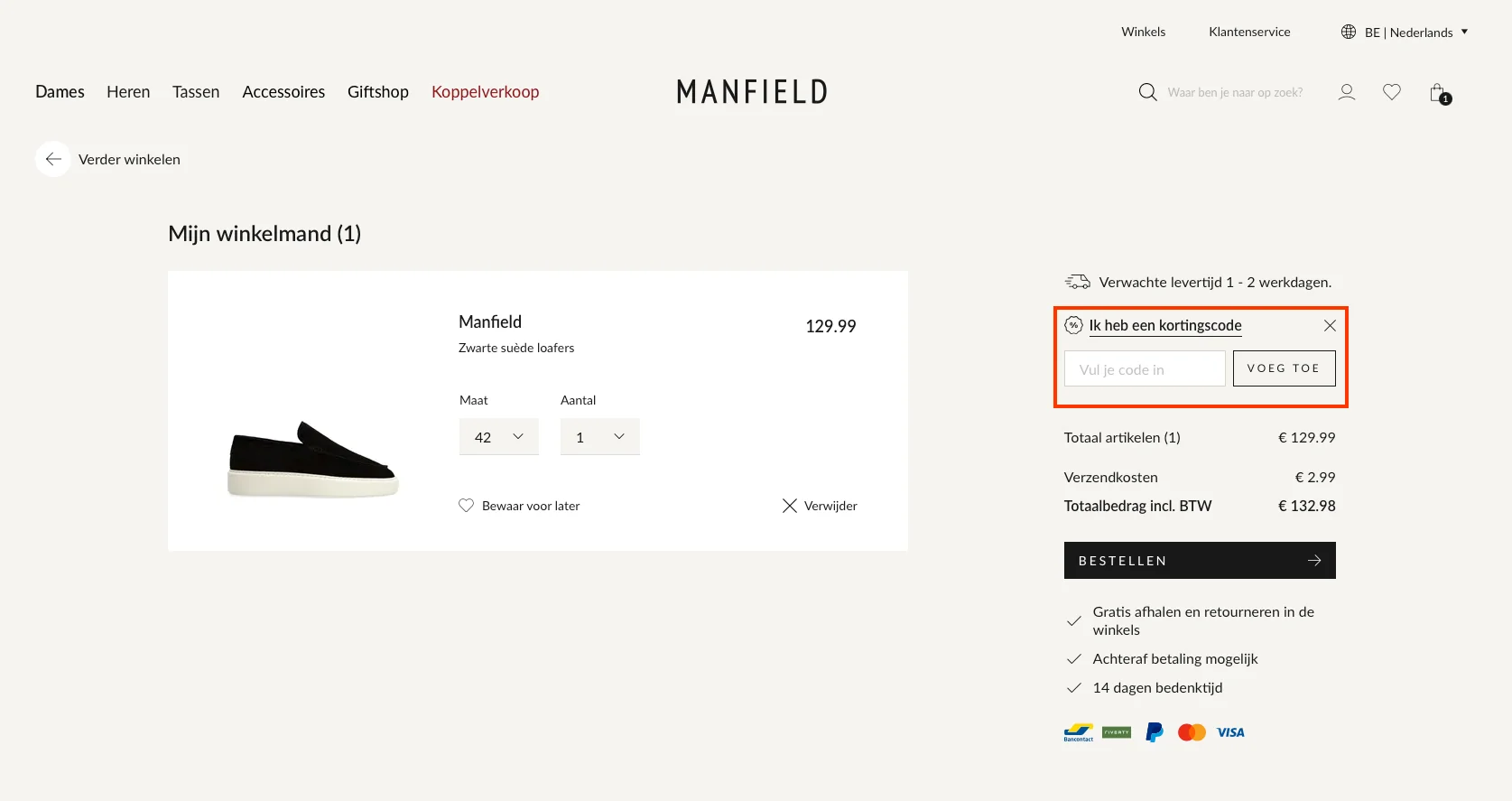Click the globe icon next to BE | Nederlands
The image size is (1512, 801).
(1347, 31)
